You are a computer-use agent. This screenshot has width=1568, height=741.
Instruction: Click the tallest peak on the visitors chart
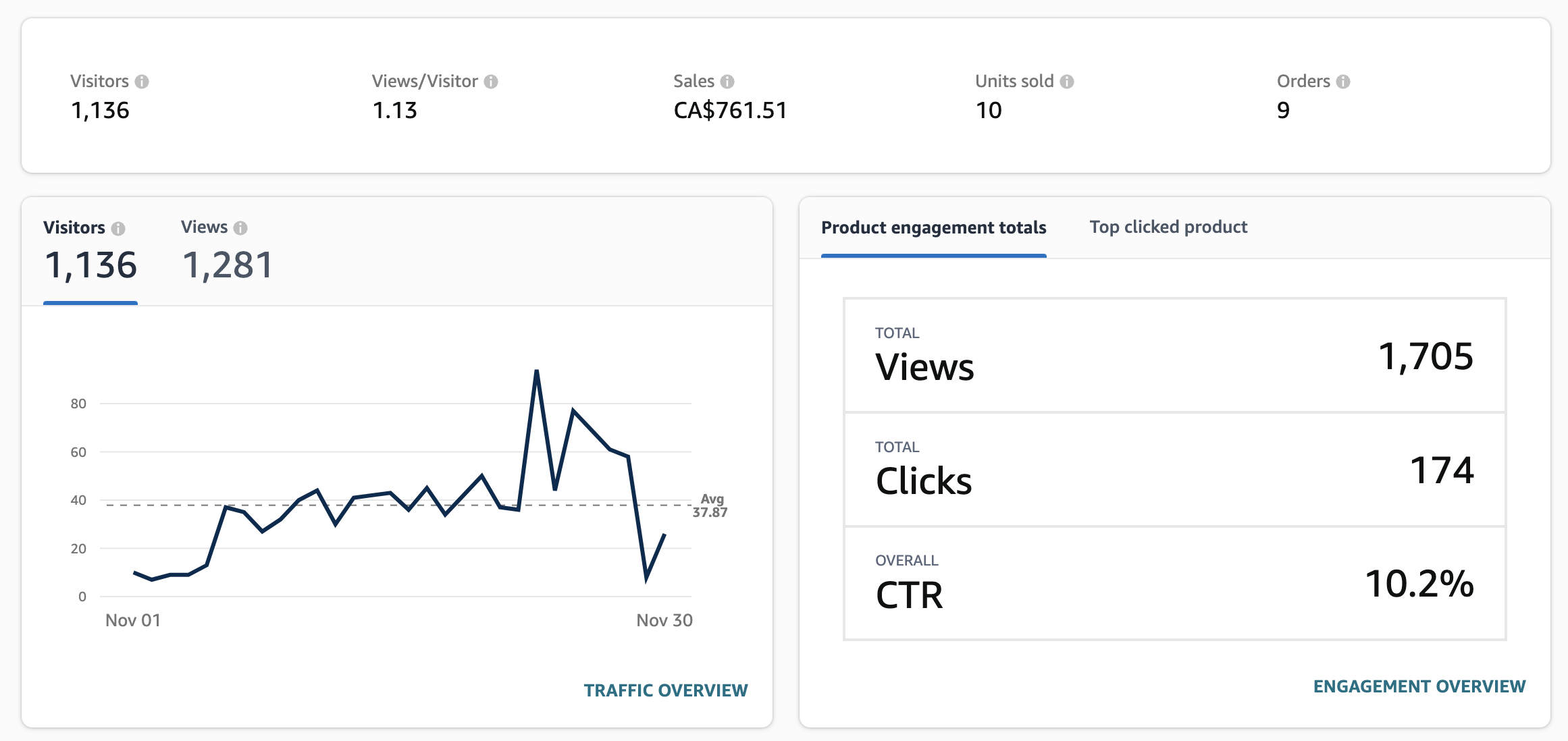(537, 370)
